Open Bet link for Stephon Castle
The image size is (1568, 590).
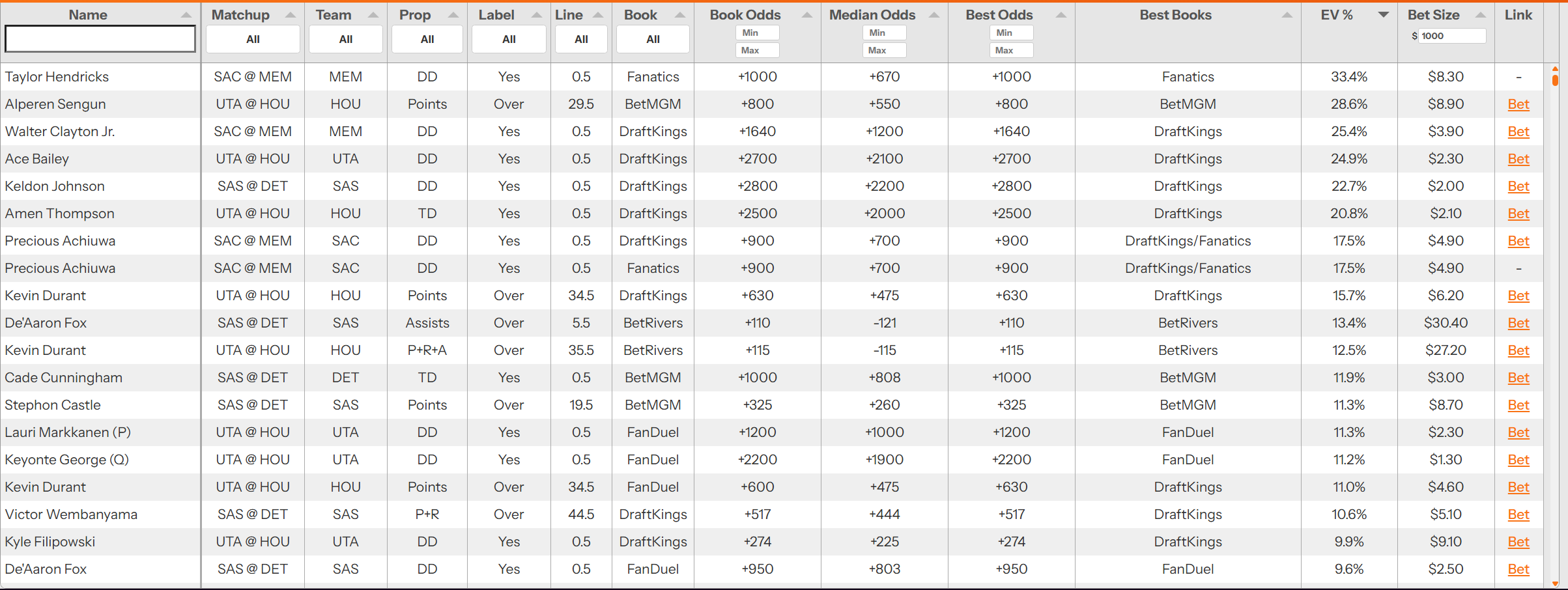1518,405
